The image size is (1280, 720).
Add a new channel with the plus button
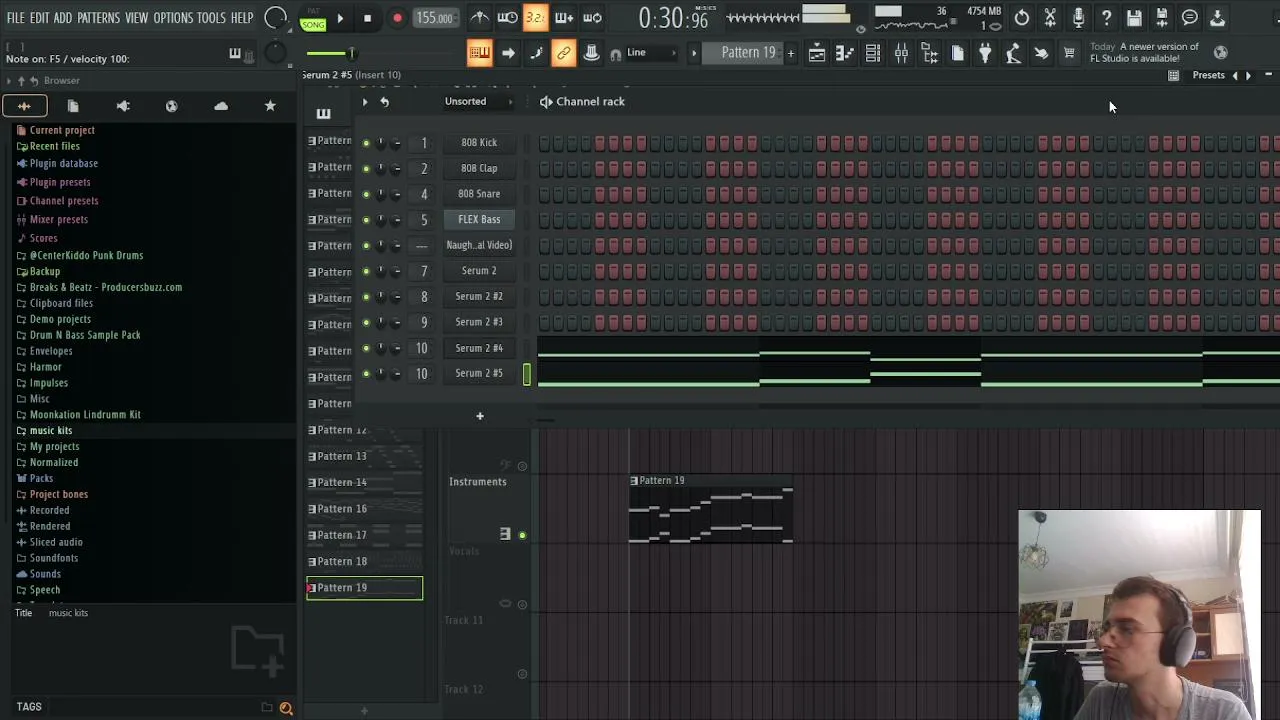pos(479,416)
